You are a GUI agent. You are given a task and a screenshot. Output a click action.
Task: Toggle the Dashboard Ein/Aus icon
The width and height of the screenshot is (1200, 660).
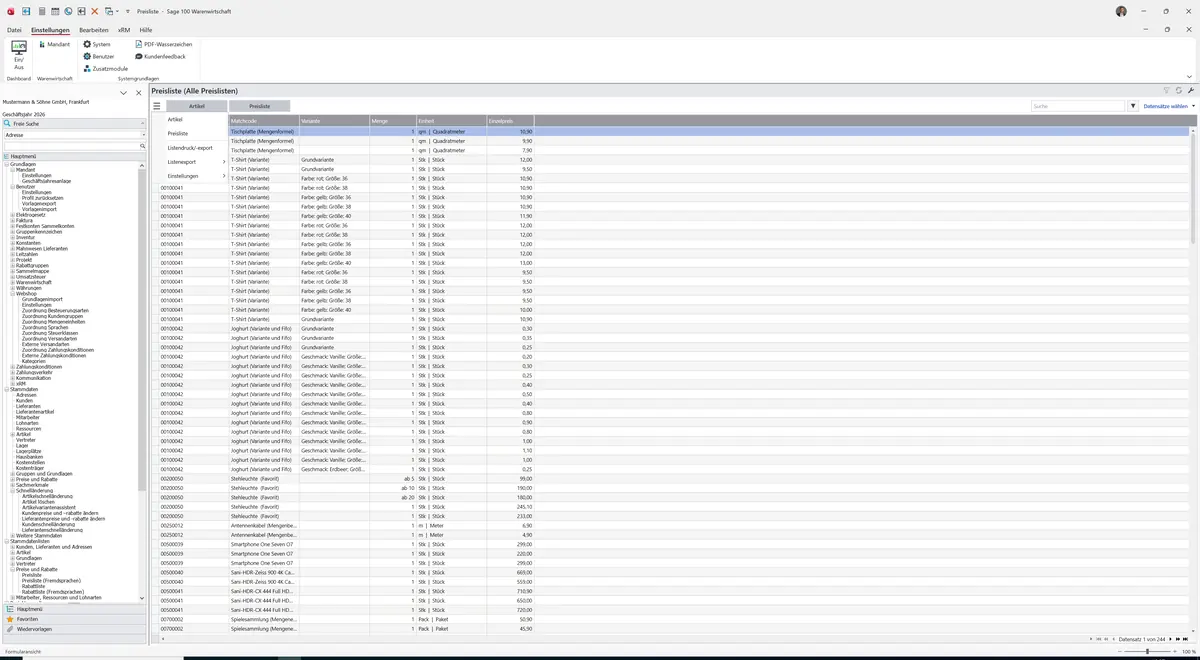click(19, 53)
